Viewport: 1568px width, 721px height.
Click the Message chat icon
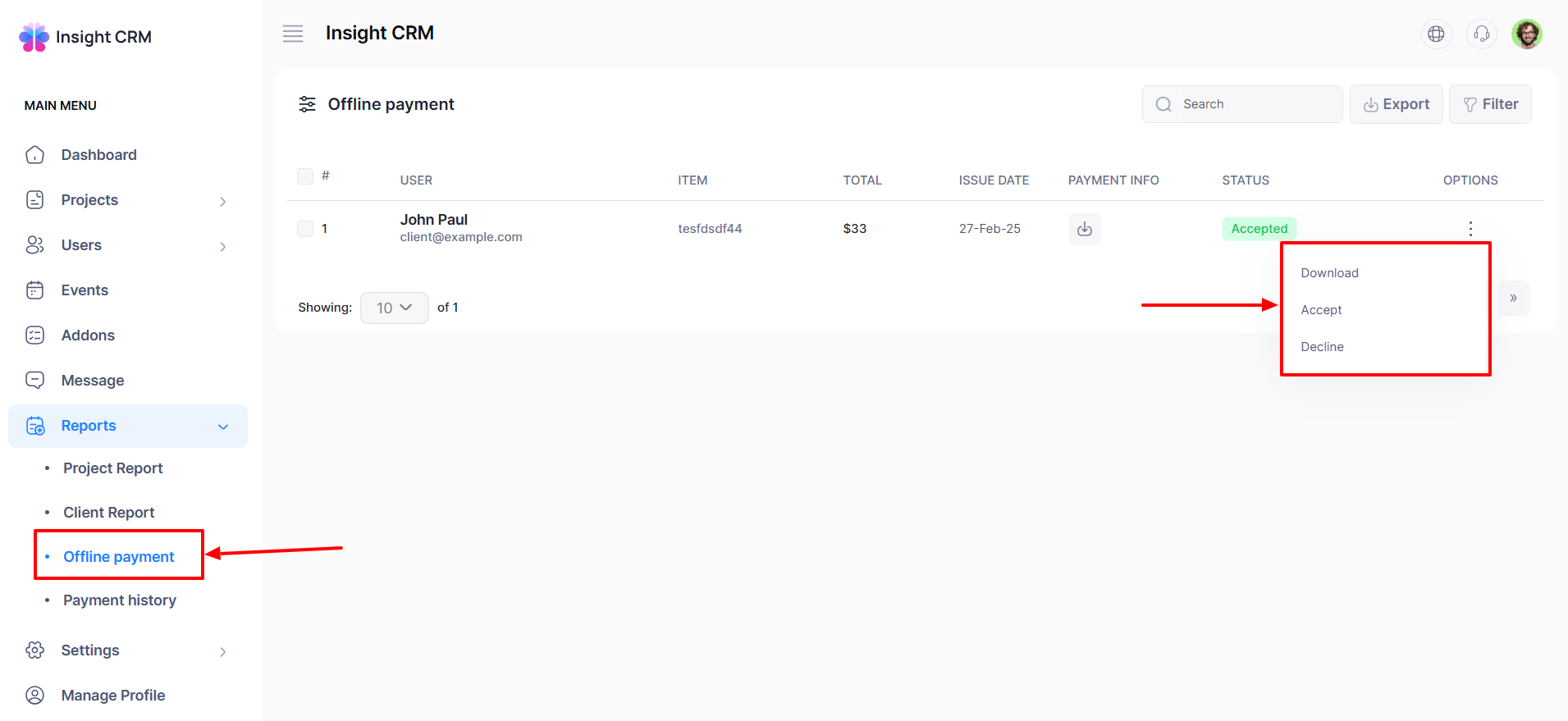[x=35, y=381]
